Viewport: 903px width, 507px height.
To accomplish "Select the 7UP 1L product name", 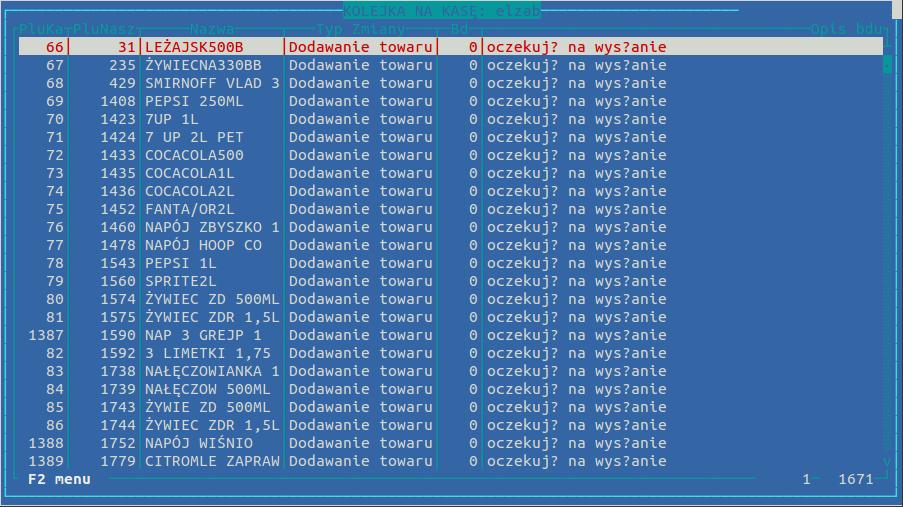I will [x=172, y=119].
